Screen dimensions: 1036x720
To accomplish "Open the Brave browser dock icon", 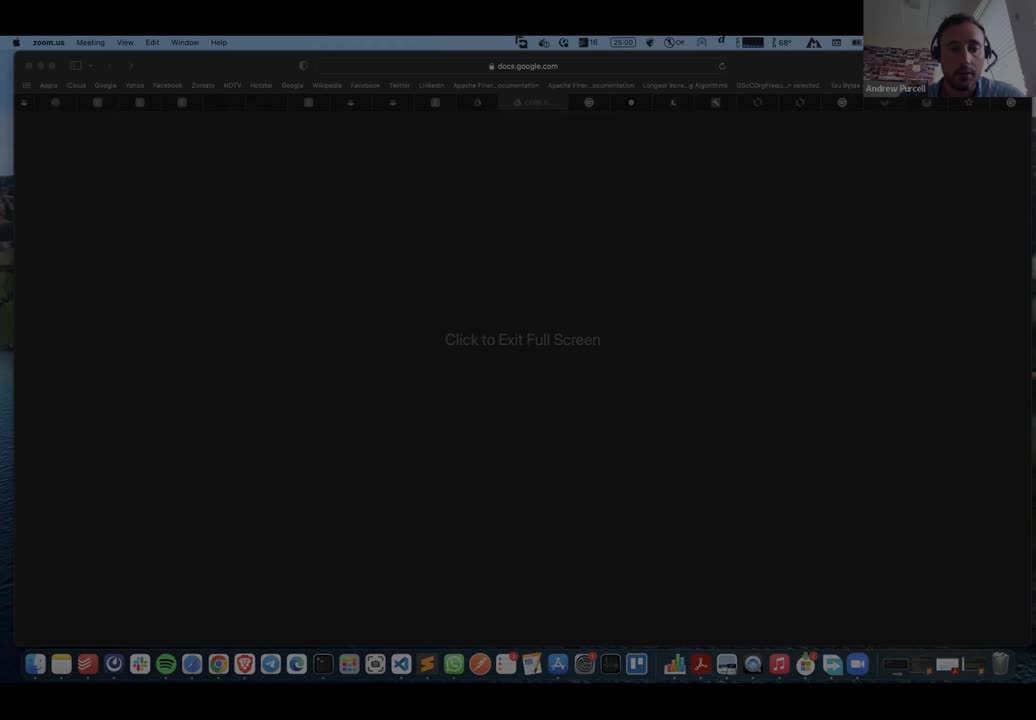I will 244,664.
